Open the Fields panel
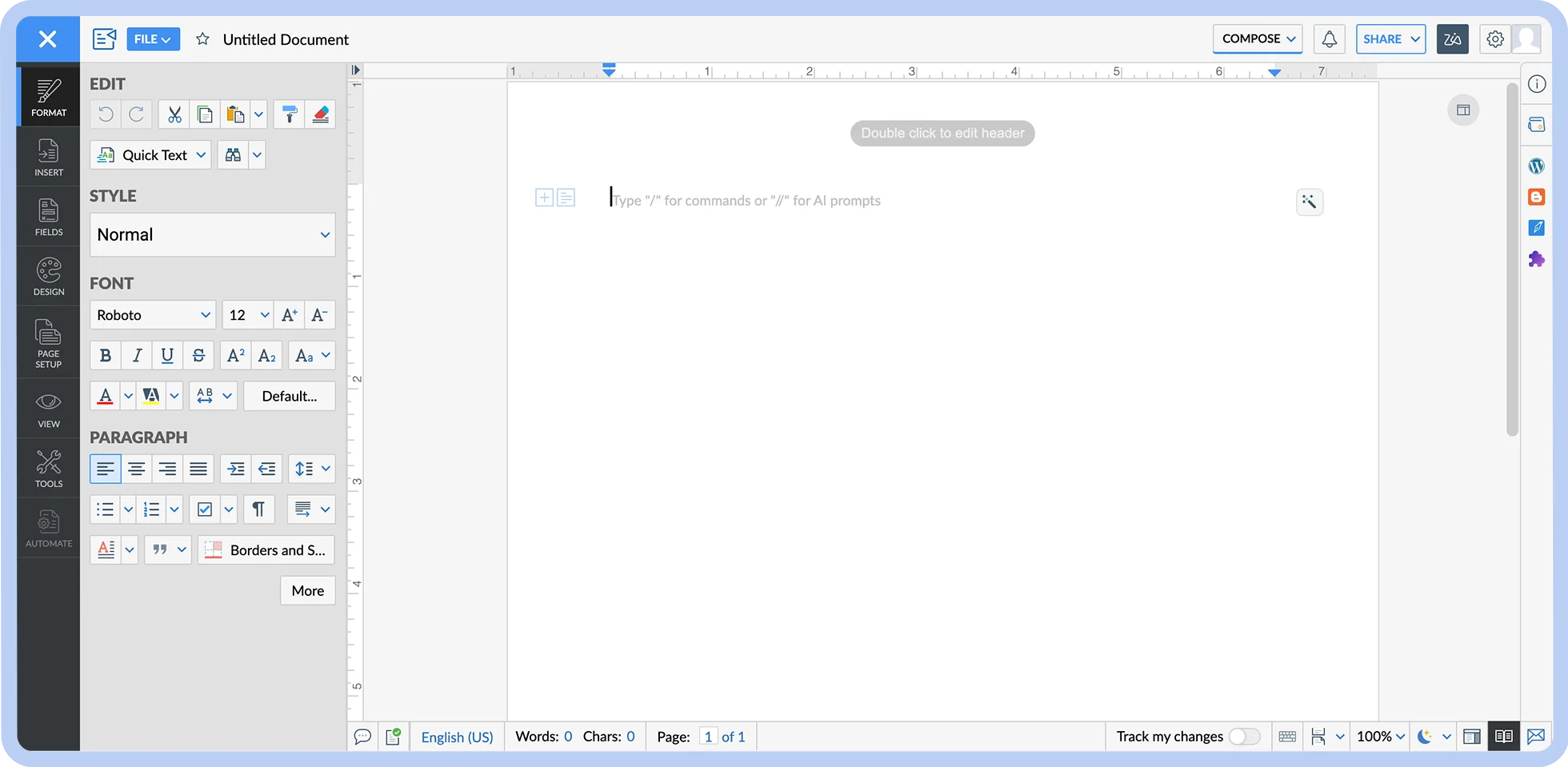The image size is (1568, 767). coord(48,216)
